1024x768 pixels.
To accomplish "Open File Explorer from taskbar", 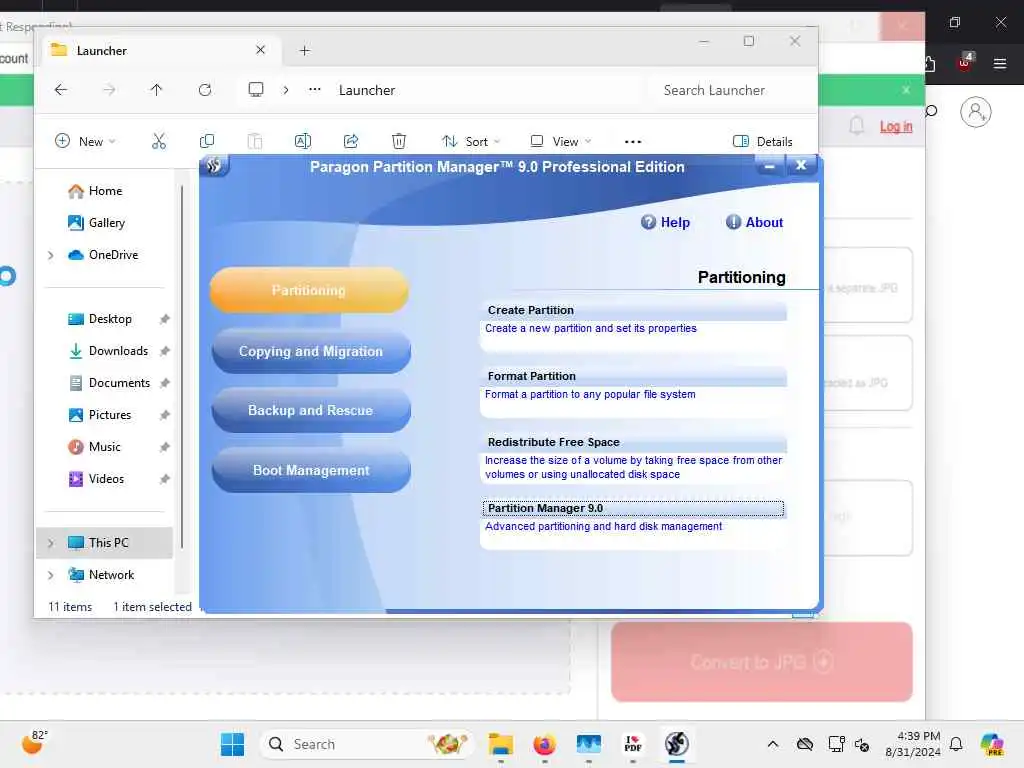I will point(501,744).
